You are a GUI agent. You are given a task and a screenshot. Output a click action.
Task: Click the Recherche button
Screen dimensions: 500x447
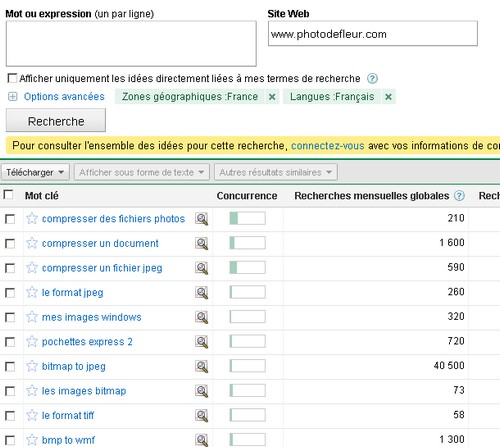click(56, 120)
